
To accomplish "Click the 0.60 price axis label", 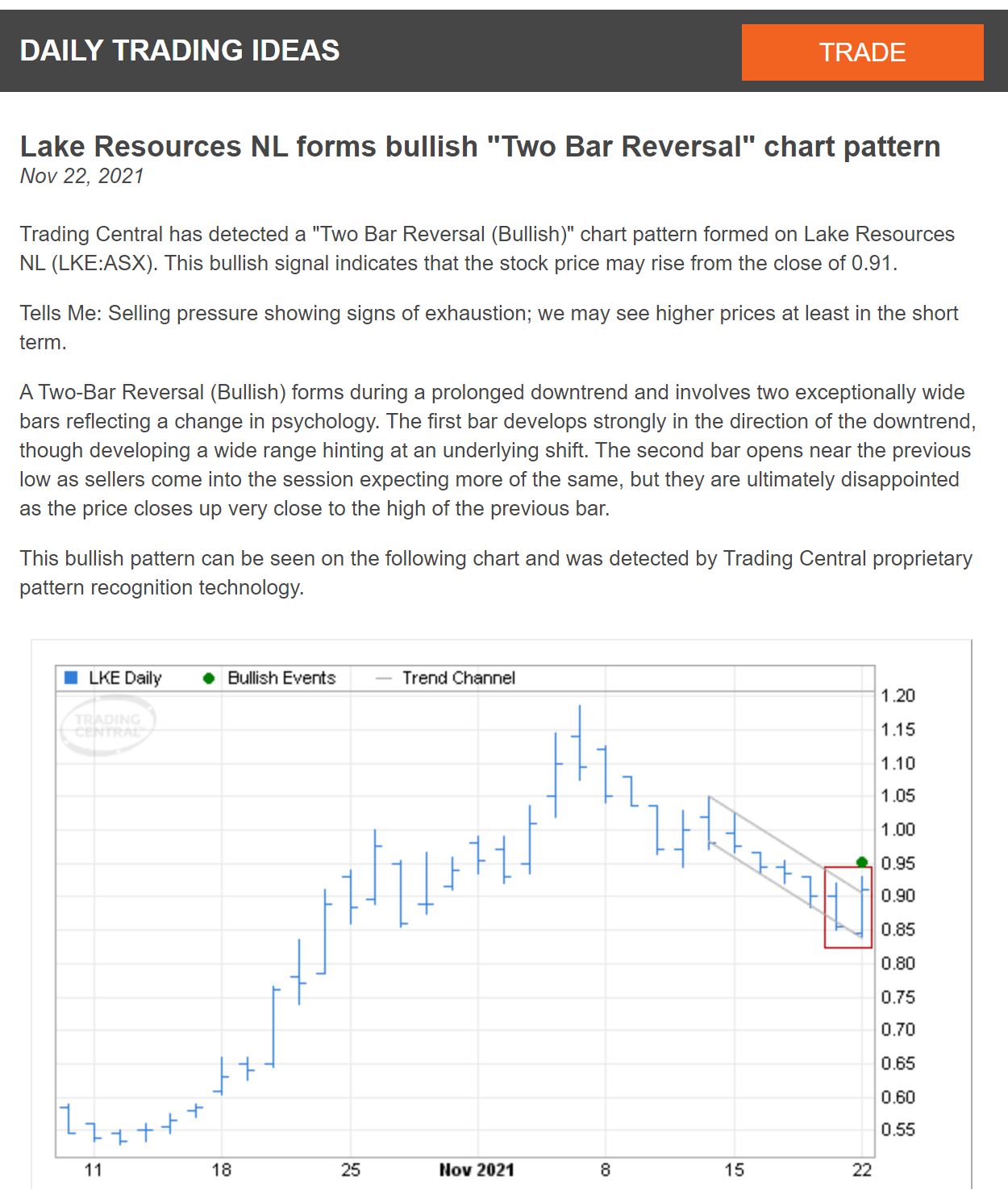I will tap(898, 1097).
